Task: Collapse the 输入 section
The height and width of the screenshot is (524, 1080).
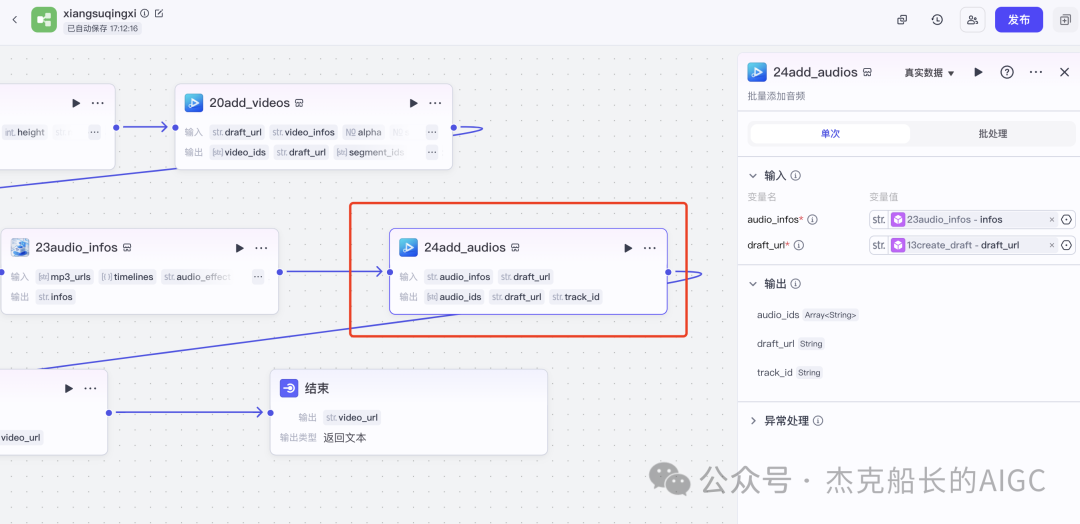Action: 753,176
